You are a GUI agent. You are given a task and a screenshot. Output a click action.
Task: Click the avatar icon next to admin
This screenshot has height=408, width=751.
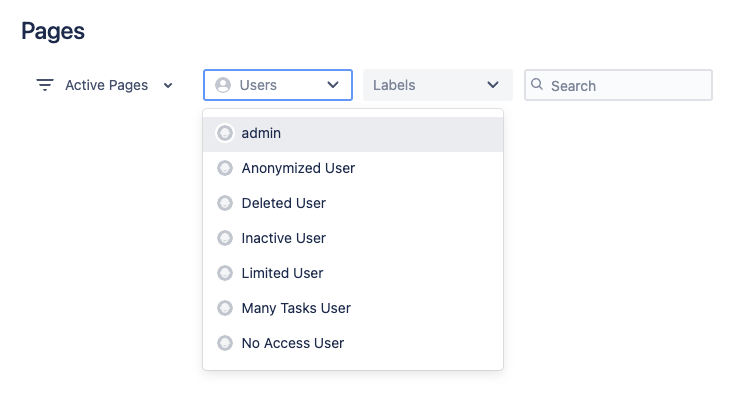coord(225,133)
